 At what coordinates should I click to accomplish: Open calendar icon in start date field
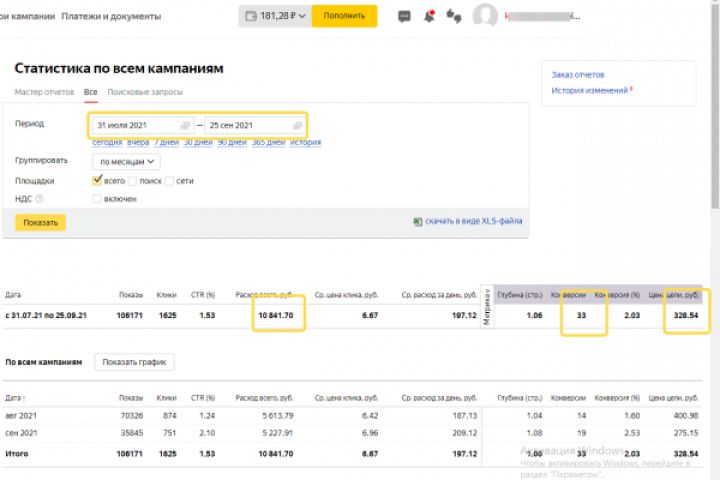(x=185, y=126)
